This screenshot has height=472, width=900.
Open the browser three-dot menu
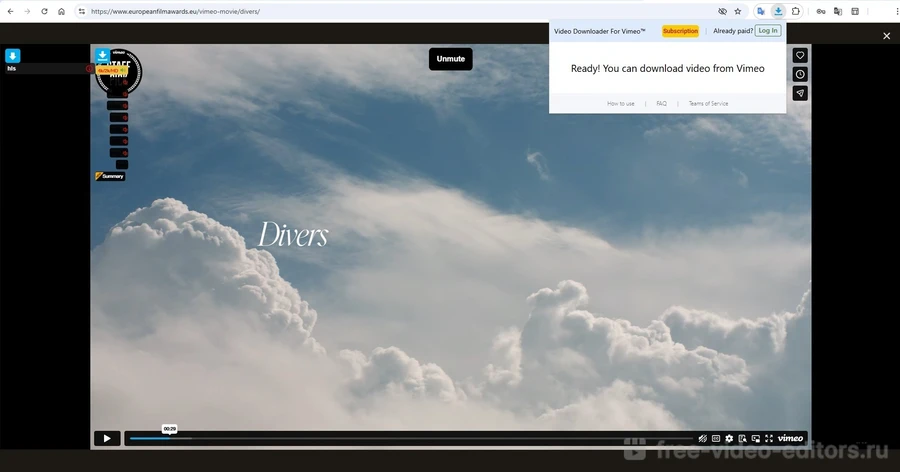(x=896, y=11)
